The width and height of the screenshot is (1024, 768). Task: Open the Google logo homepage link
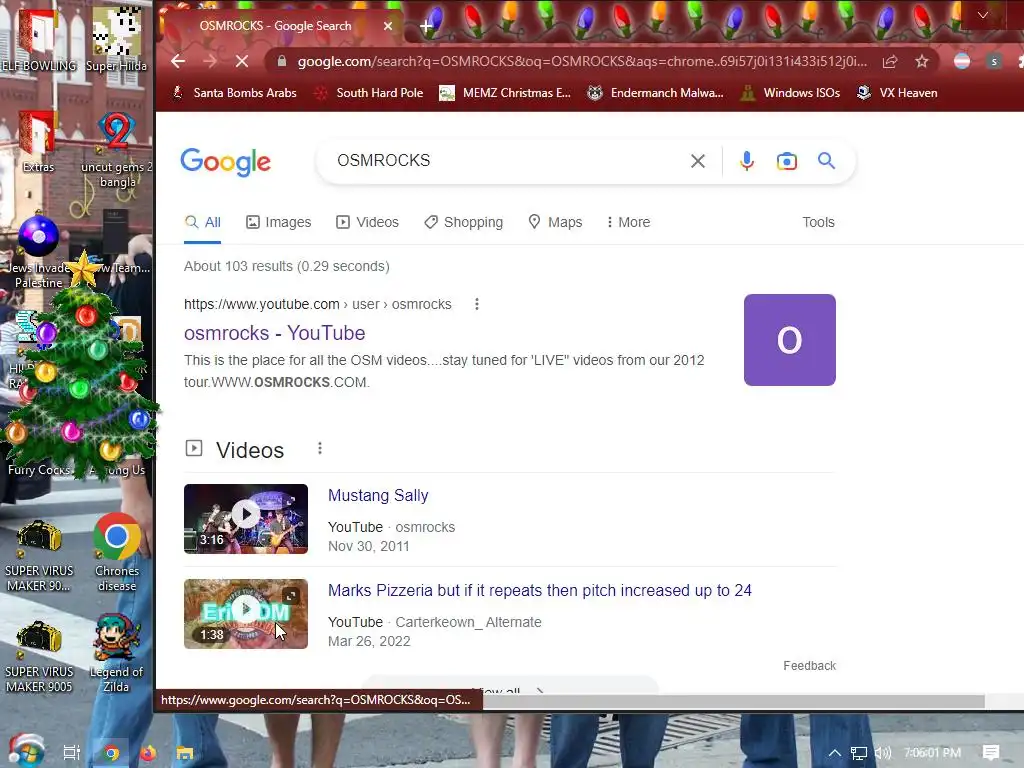(x=225, y=161)
